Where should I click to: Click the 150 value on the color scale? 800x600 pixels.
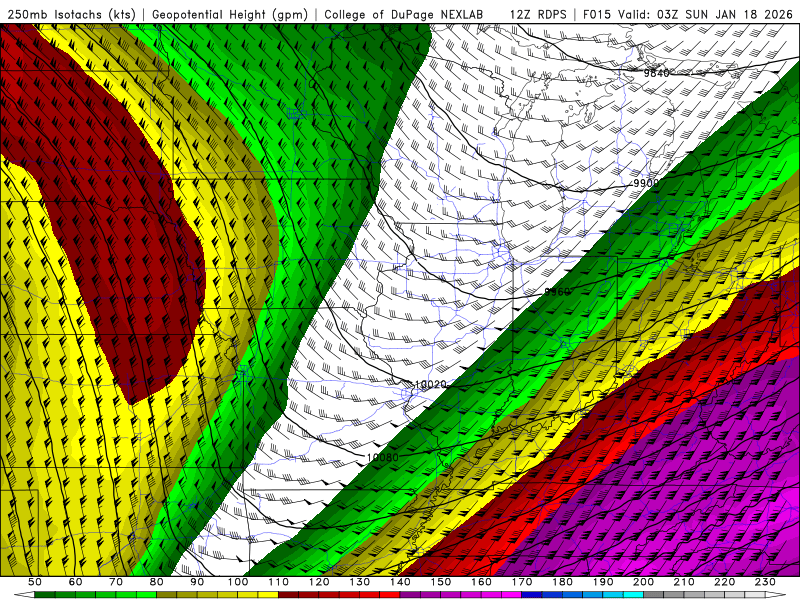(441, 582)
